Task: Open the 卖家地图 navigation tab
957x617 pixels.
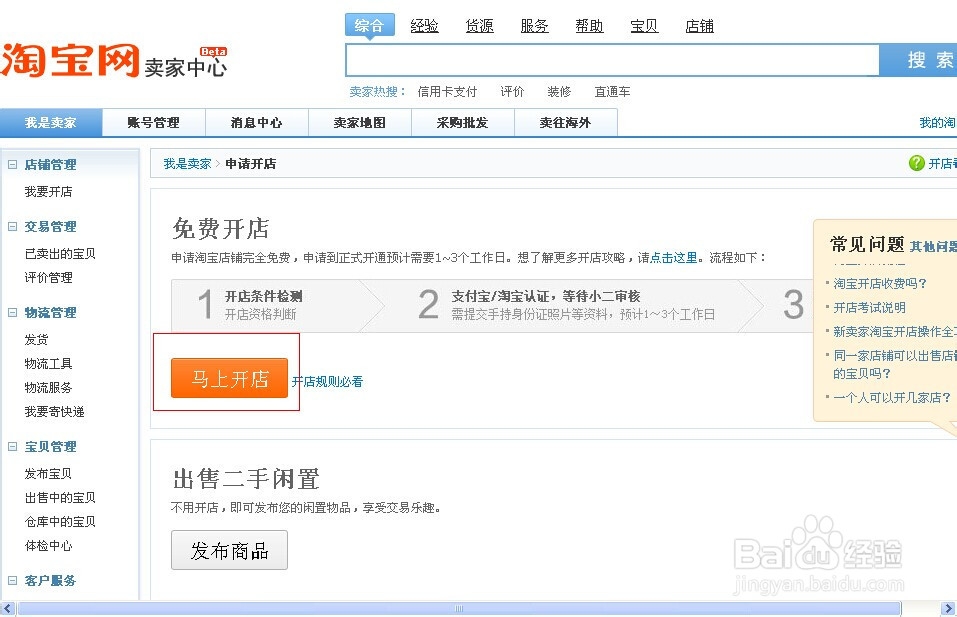Action: point(359,123)
